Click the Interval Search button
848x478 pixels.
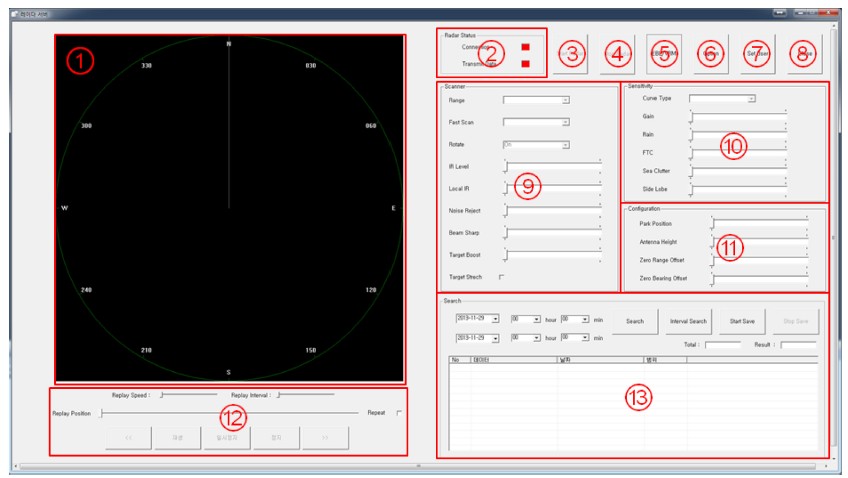[x=688, y=322]
